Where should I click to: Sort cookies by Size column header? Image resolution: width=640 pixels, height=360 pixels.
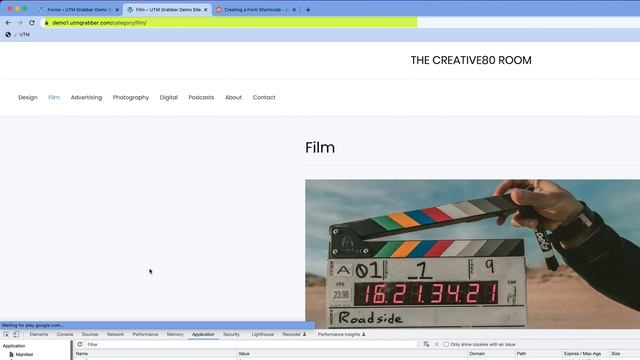coord(616,353)
